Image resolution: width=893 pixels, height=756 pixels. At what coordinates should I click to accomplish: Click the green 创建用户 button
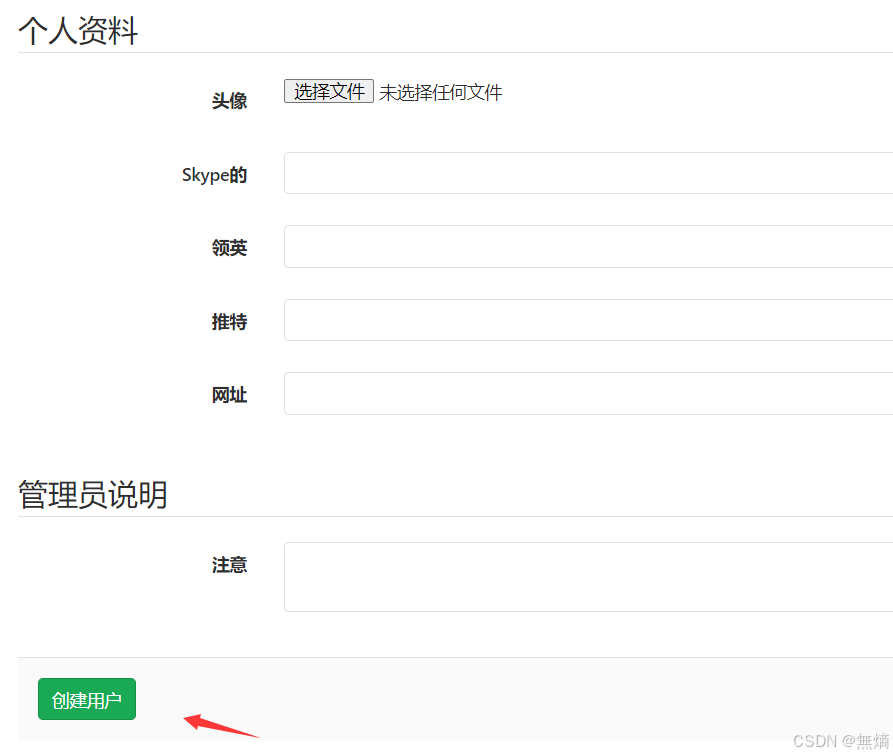point(87,699)
